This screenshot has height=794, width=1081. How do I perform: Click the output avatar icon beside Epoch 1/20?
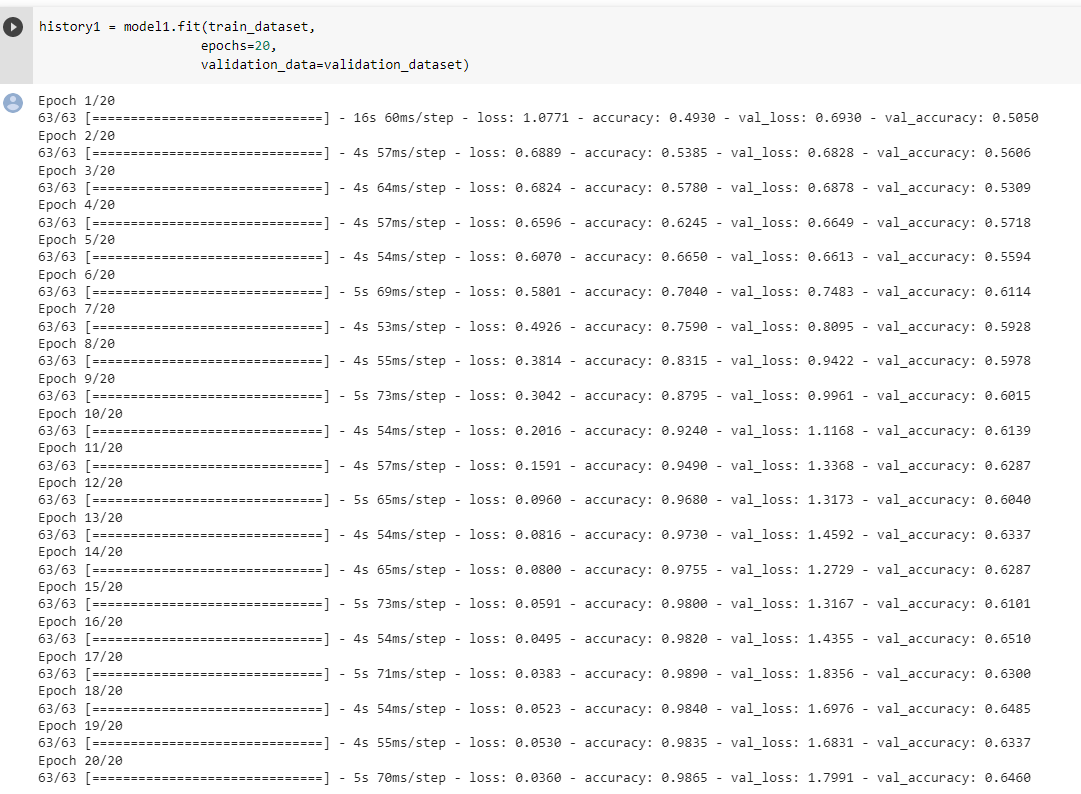pos(13,102)
